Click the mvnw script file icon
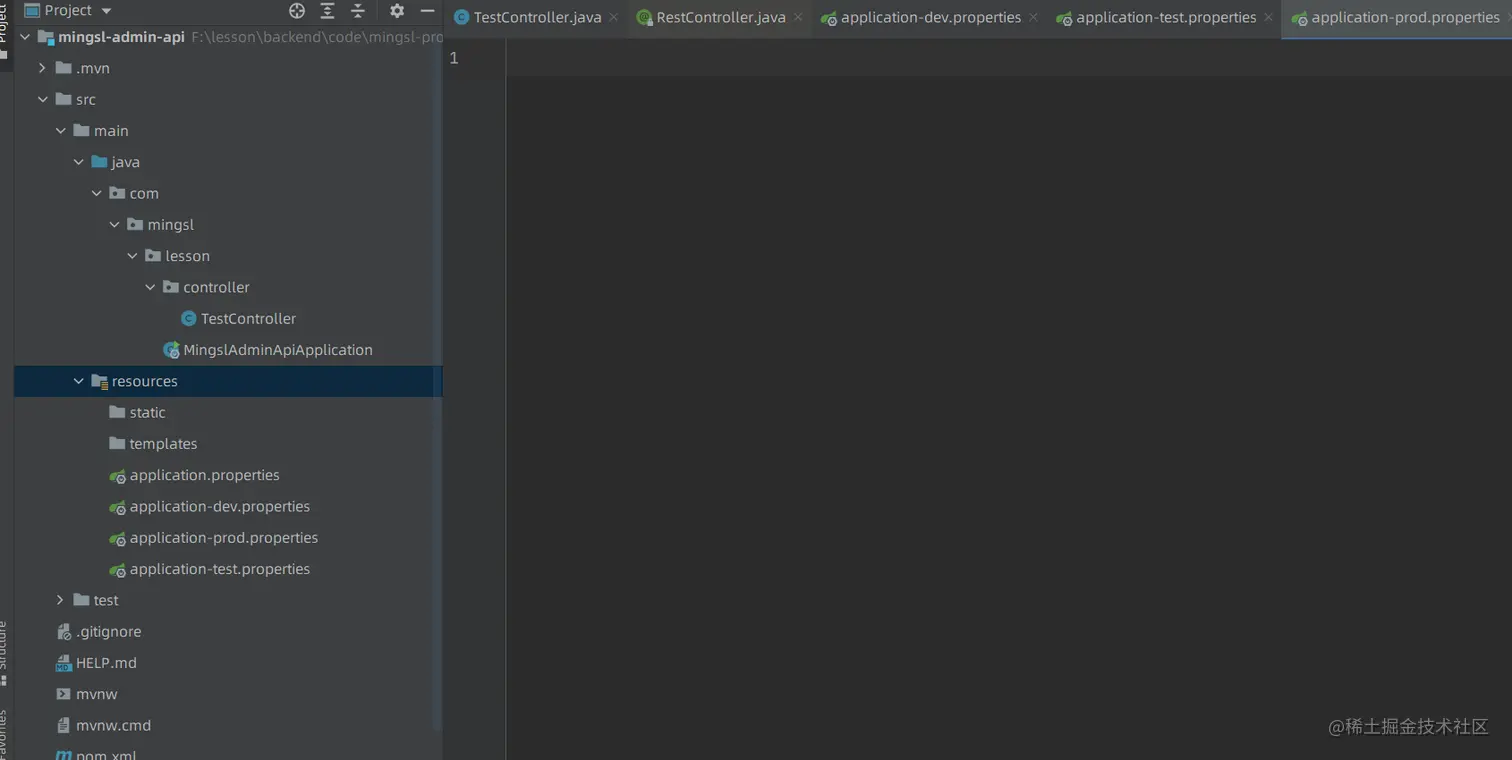Image resolution: width=1512 pixels, height=760 pixels. pyautogui.click(x=64, y=694)
